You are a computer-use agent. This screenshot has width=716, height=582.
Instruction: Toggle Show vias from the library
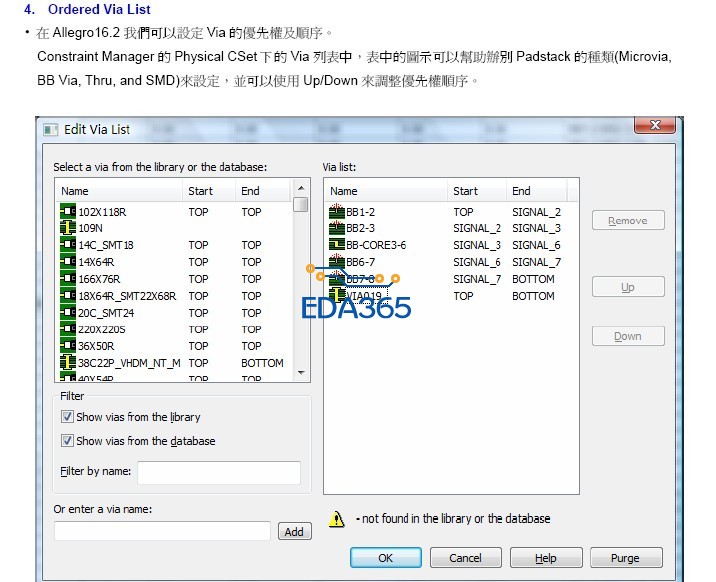(x=67, y=416)
